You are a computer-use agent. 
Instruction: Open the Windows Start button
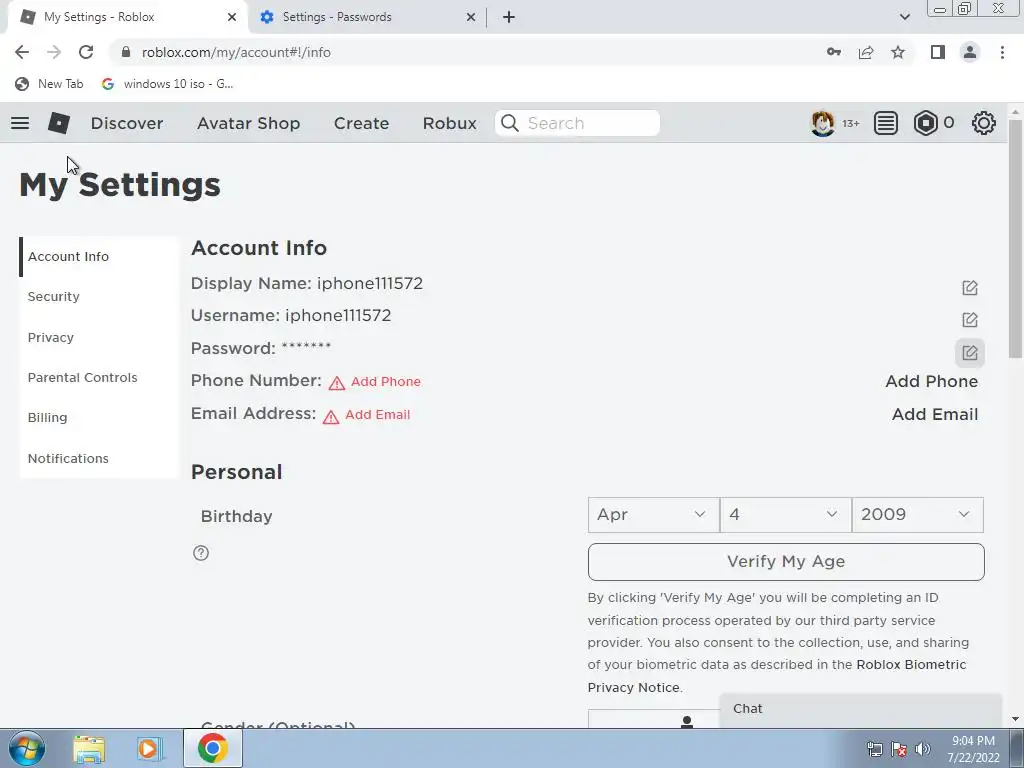pyautogui.click(x=27, y=748)
